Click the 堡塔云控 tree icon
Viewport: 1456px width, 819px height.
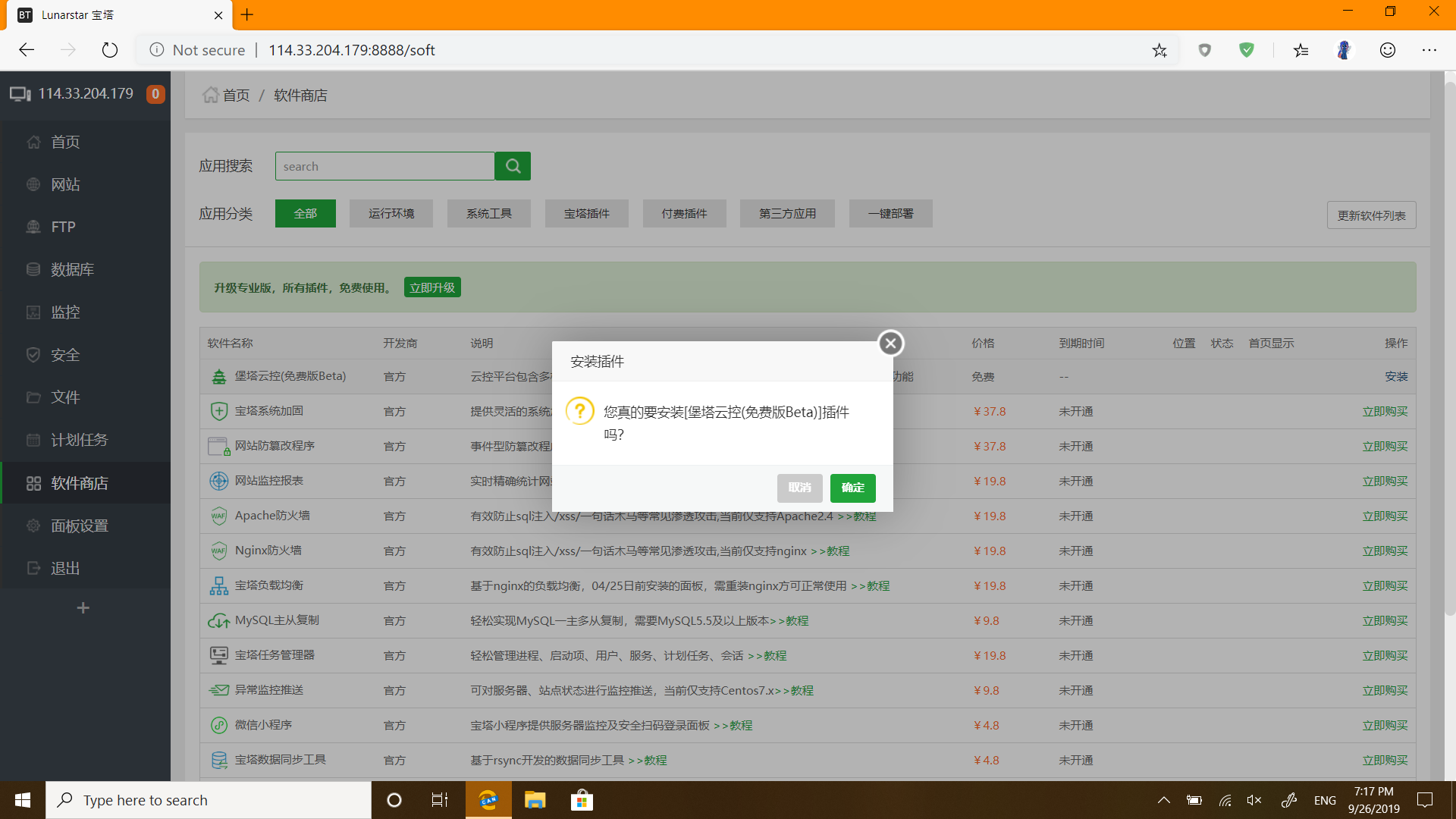pos(219,376)
